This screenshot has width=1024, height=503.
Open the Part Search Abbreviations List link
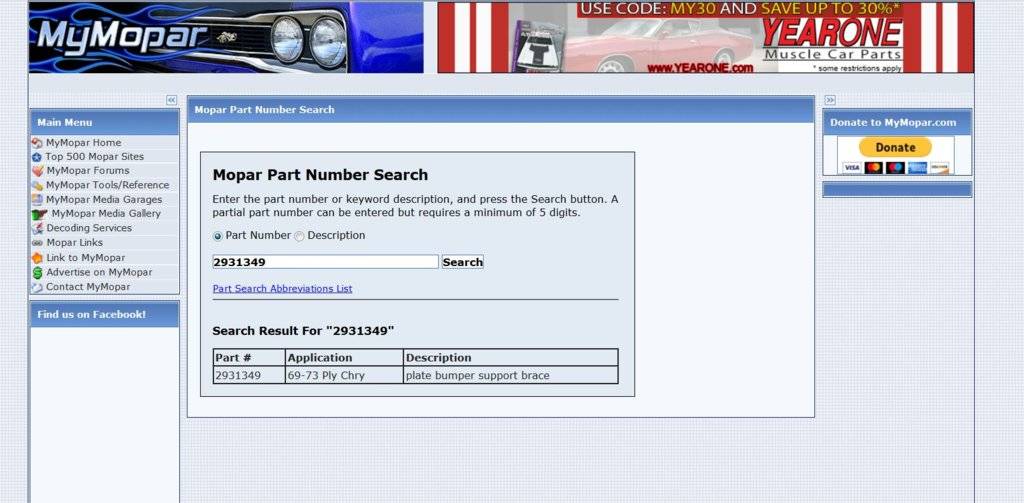tap(282, 289)
